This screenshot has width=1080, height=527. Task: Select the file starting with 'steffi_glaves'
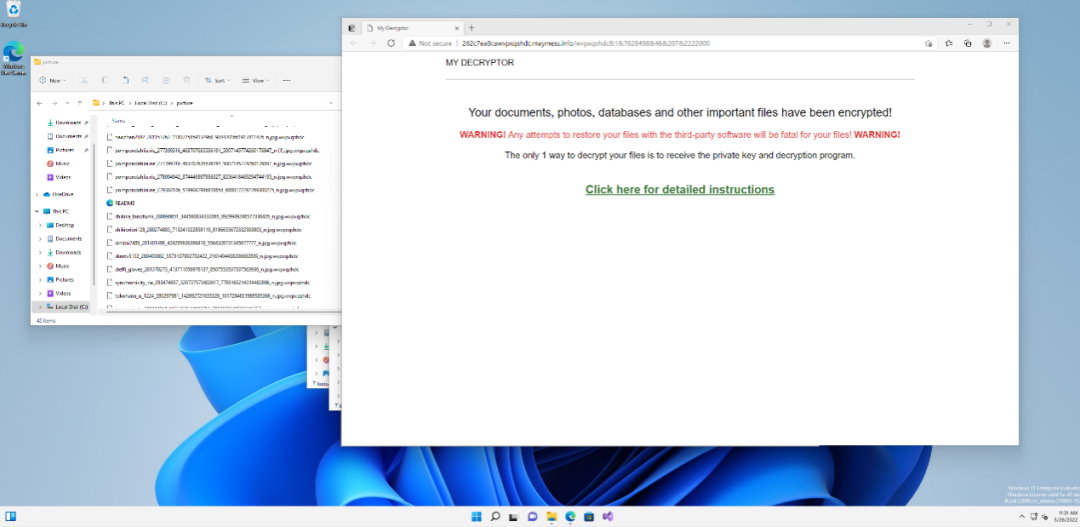click(203, 269)
